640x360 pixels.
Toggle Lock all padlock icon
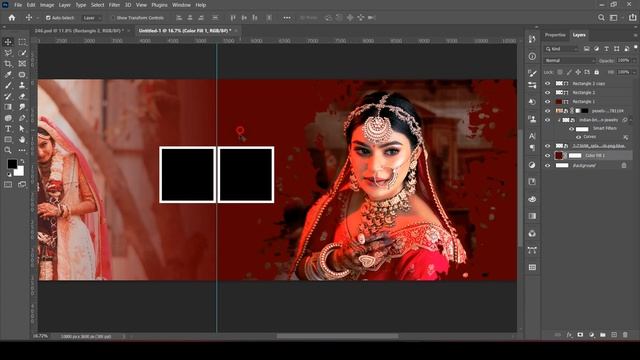pyautogui.click(x=596, y=72)
